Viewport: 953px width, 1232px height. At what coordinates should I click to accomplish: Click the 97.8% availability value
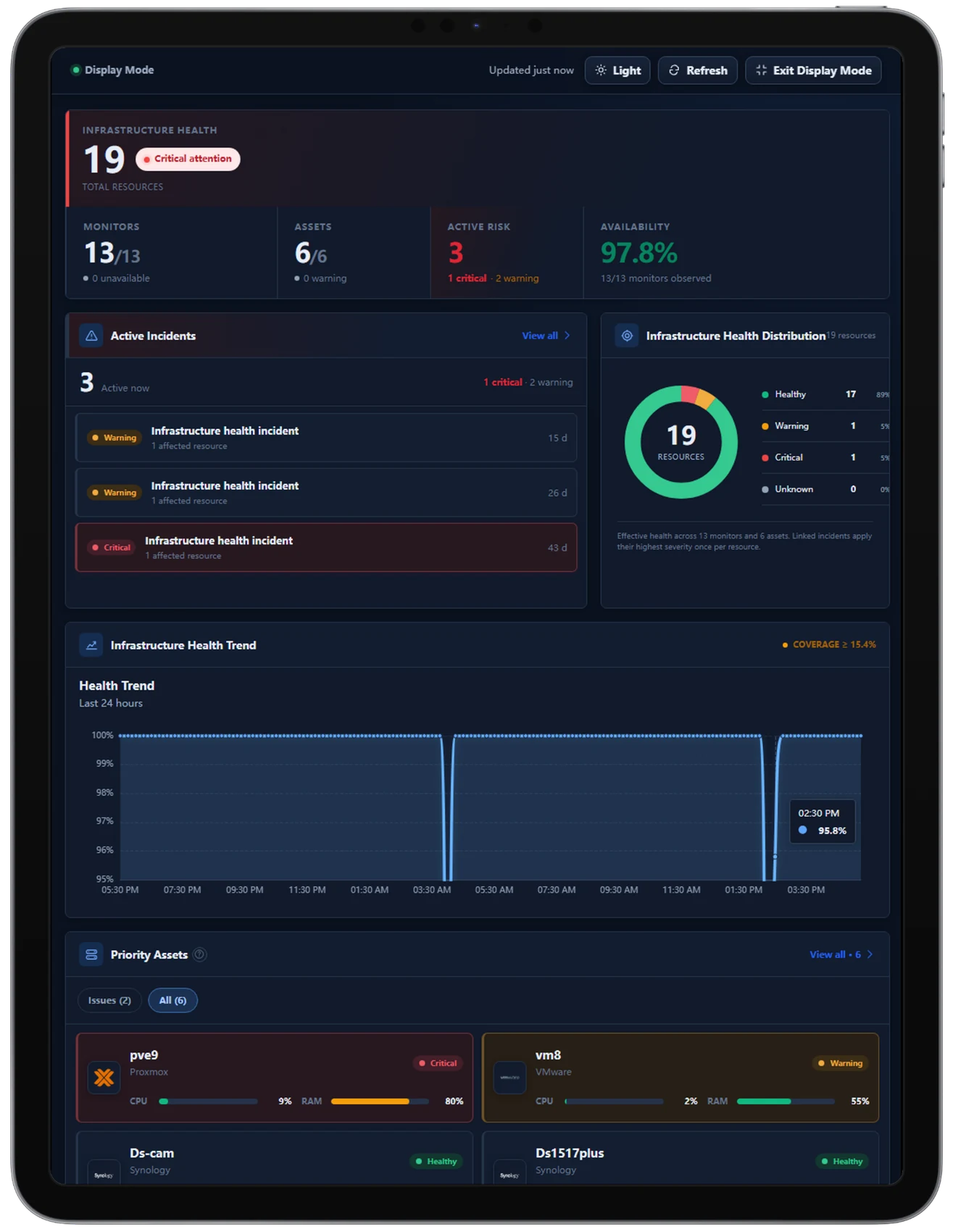638,253
